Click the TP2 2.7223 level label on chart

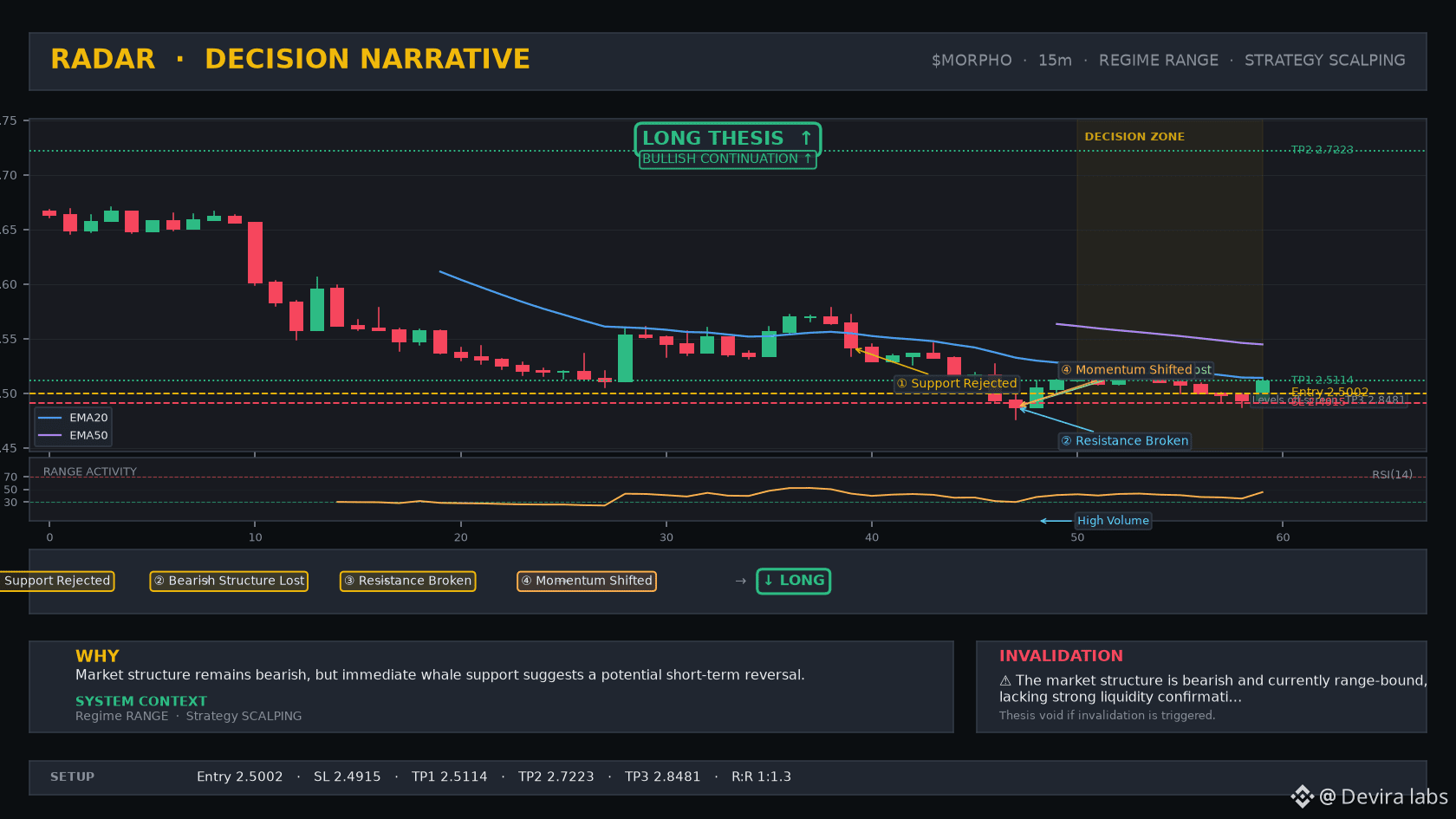click(x=1322, y=150)
